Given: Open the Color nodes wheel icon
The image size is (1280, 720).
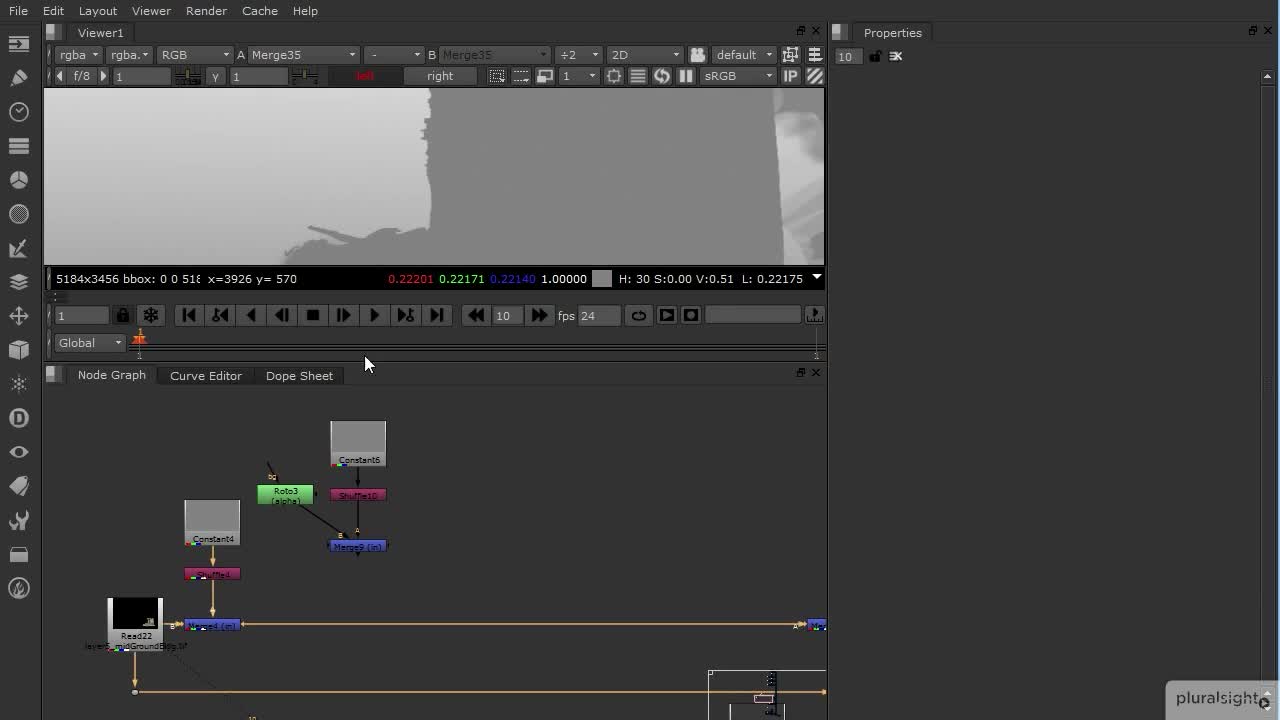Looking at the screenshot, I should pos(19,180).
